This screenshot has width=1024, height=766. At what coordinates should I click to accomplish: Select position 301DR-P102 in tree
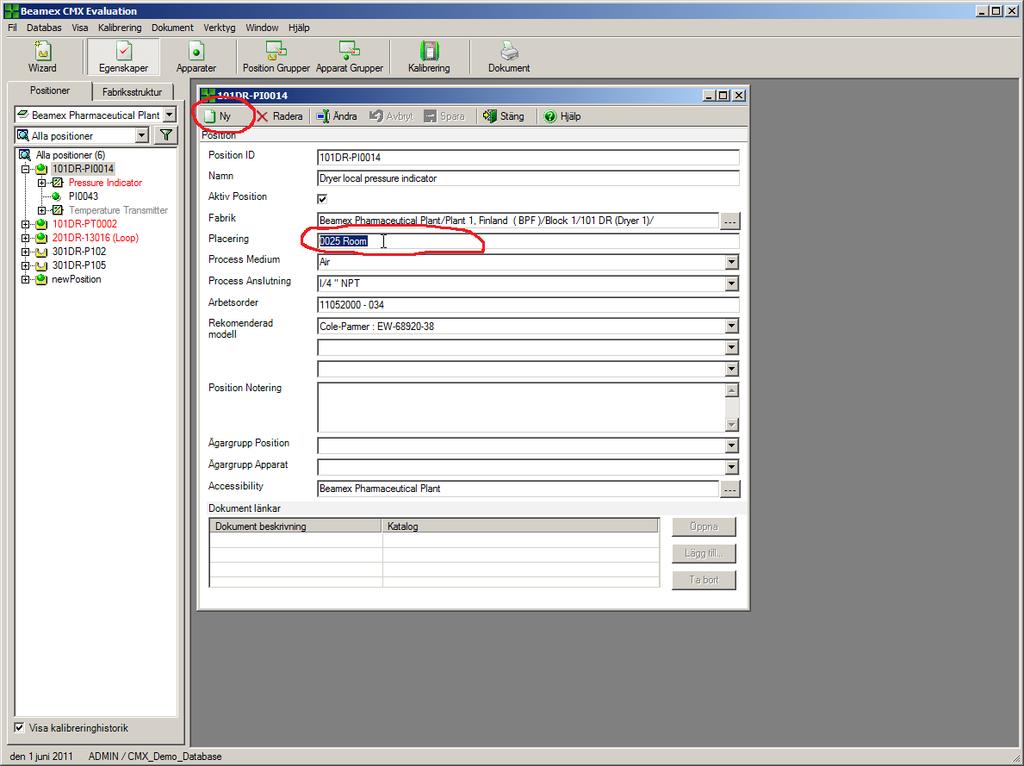click(79, 251)
